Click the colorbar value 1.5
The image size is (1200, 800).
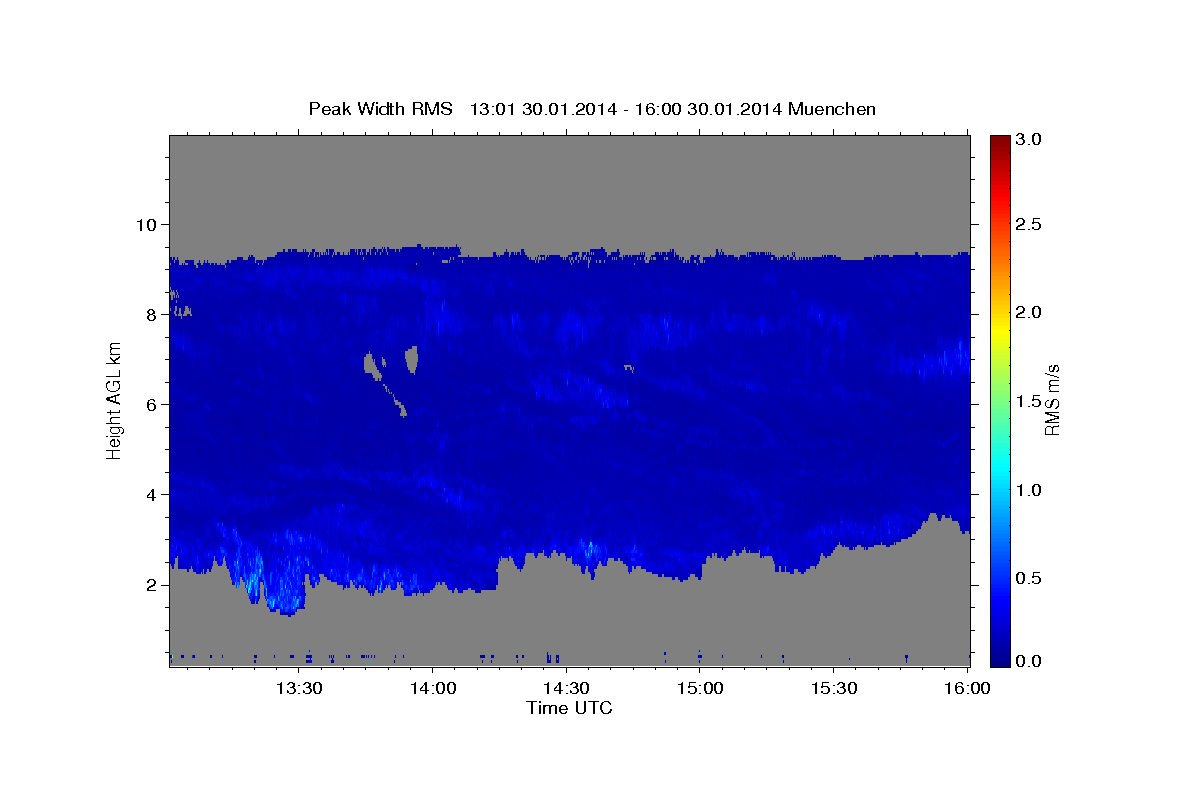coord(1030,401)
